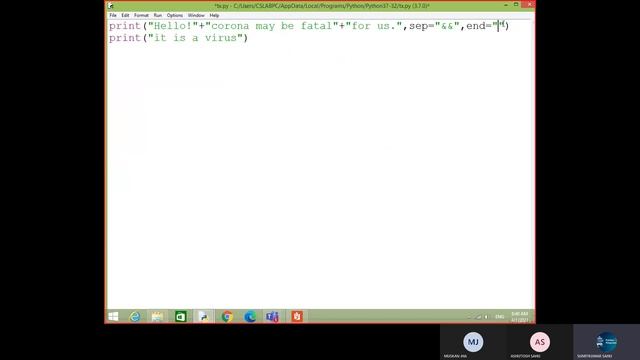Open the Window menu

(x=196, y=16)
